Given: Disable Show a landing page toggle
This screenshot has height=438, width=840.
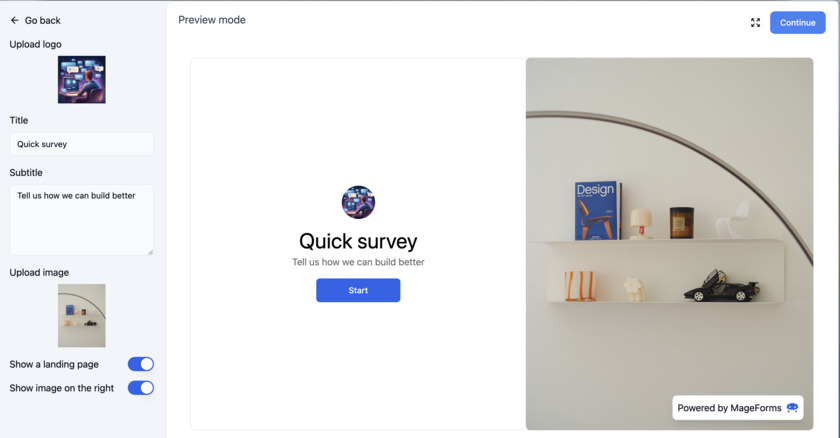Looking at the screenshot, I should coord(141,364).
